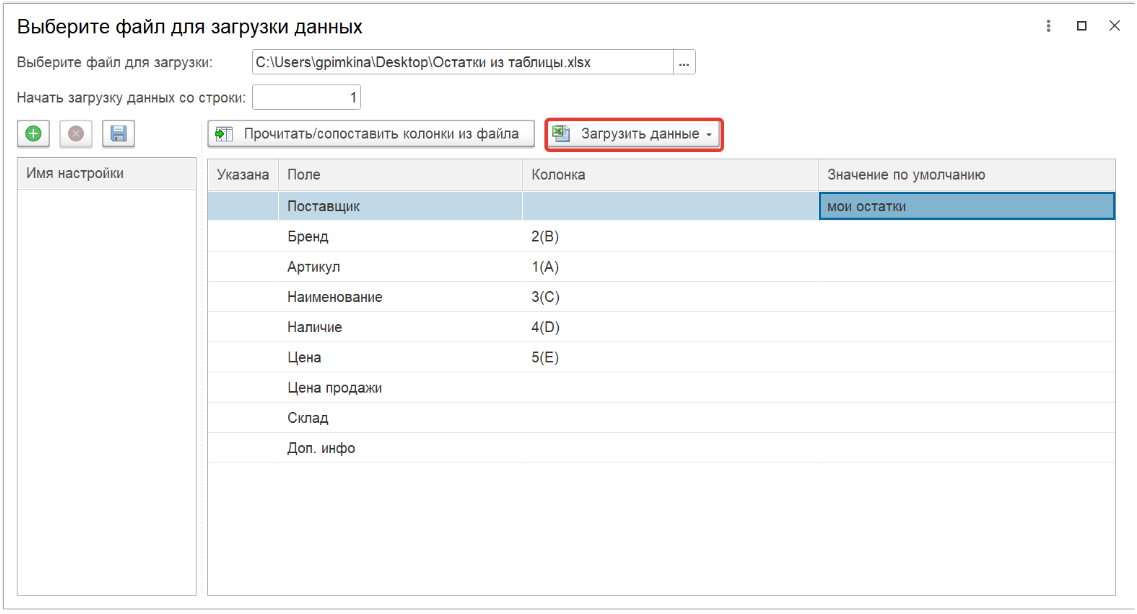Image resolution: width=1137 pixels, height=614 pixels.
Task: Click the Excel icon on Загрузить данные
Action: coord(562,134)
